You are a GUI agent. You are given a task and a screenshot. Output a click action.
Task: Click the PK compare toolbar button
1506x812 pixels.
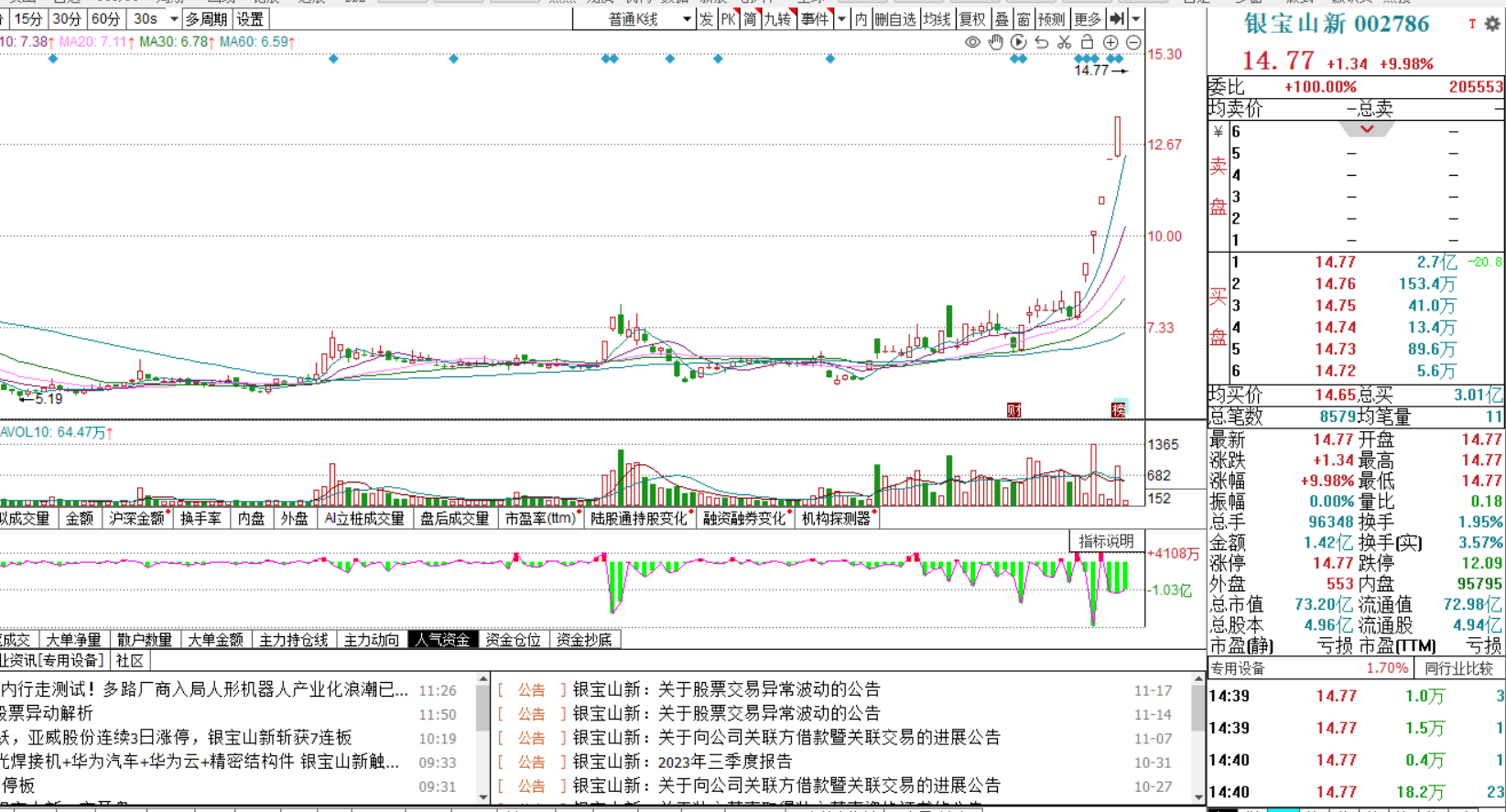pyautogui.click(x=728, y=18)
